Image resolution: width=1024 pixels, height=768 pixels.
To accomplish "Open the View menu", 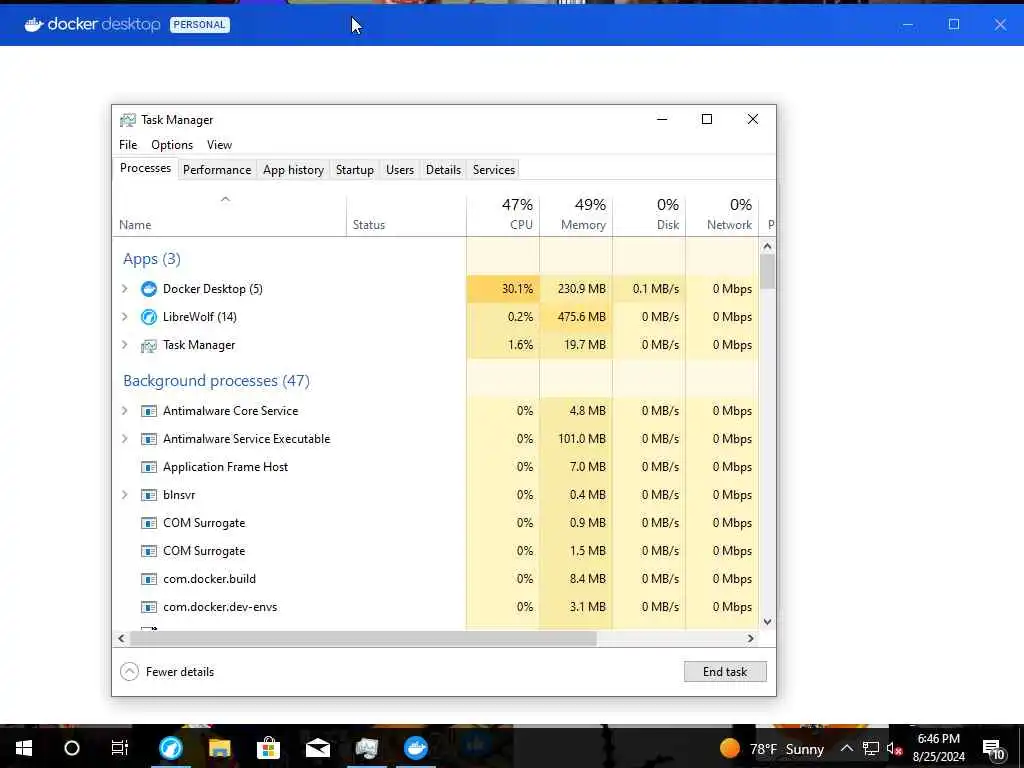I will (x=219, y=145).
